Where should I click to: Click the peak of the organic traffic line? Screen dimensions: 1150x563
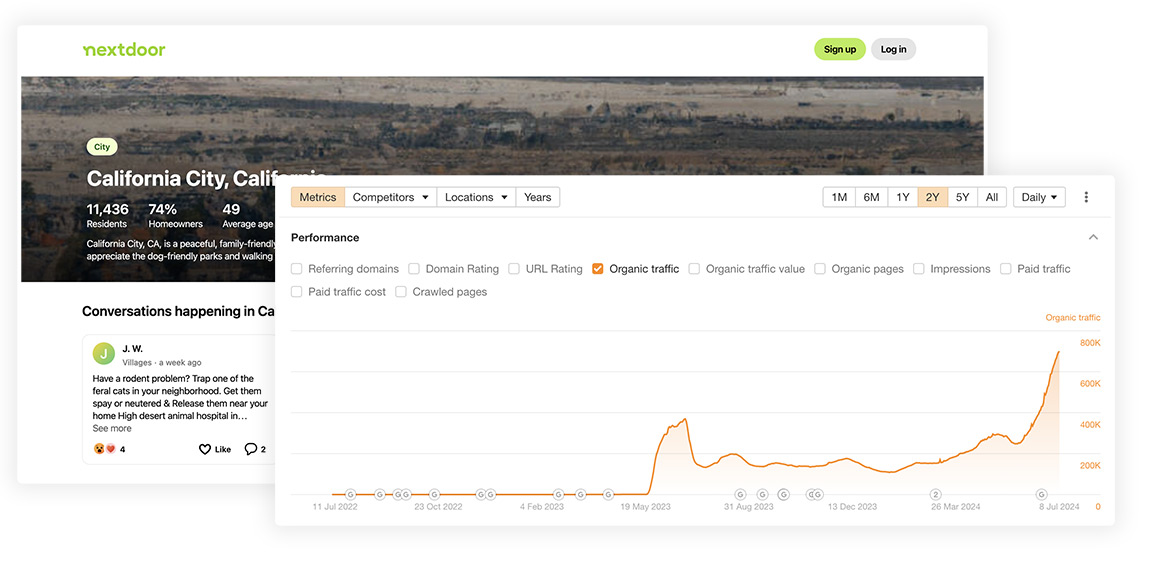(1058, 352)
